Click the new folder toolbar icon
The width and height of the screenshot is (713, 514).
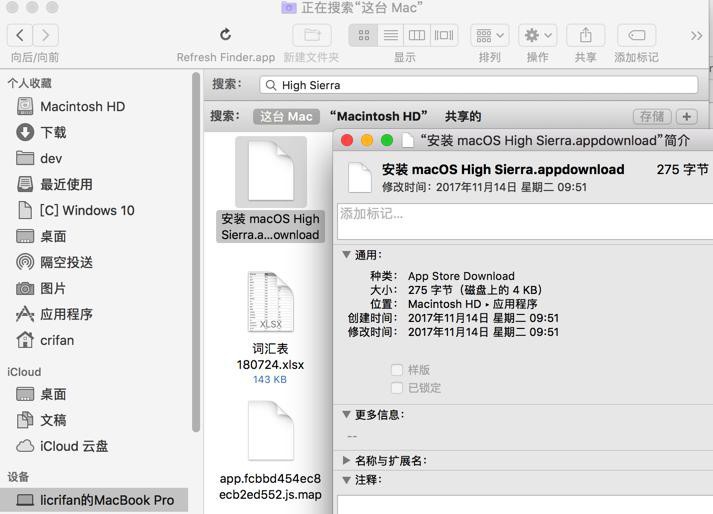coord(312,35)
